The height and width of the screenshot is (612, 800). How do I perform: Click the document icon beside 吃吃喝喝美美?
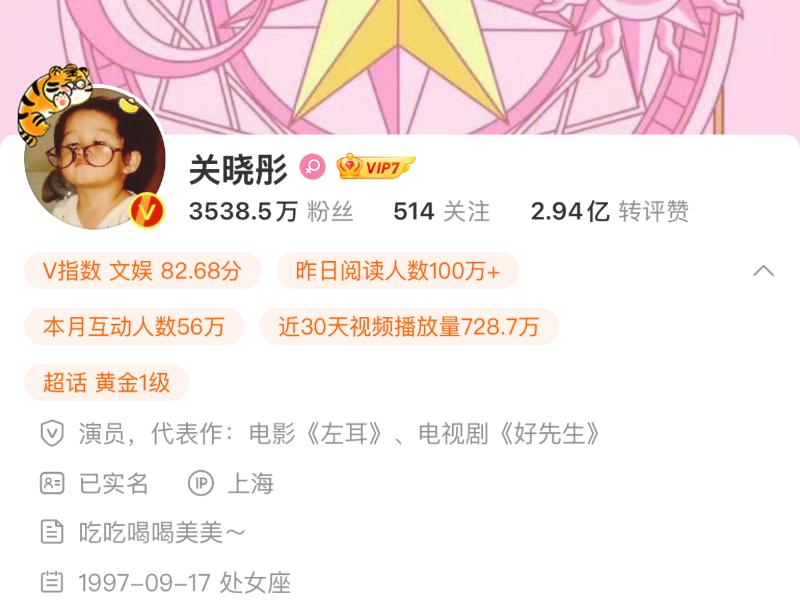point(52,532)
